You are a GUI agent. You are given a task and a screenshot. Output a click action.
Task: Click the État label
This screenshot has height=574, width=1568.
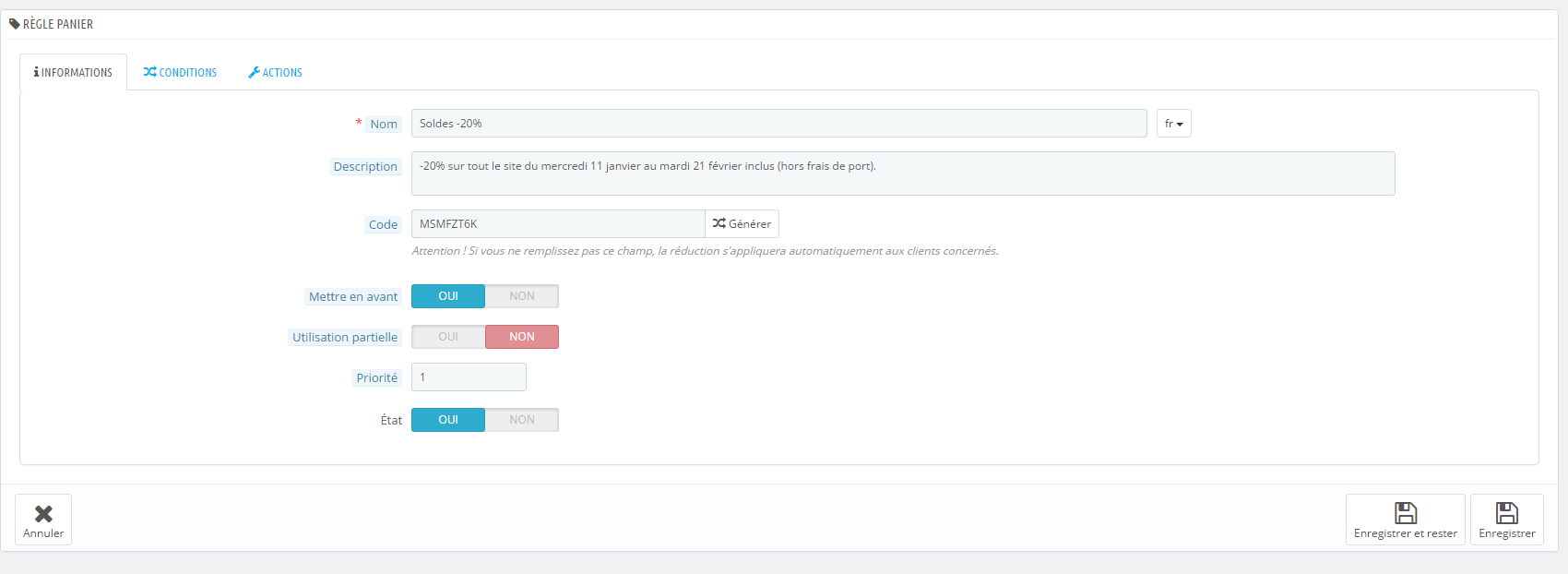click(391, 421)
